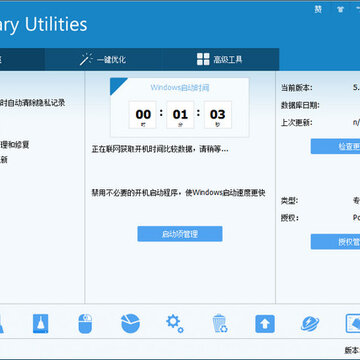Click the 00 hours box
The image size is (360, 360).
(x=143, y=115)
